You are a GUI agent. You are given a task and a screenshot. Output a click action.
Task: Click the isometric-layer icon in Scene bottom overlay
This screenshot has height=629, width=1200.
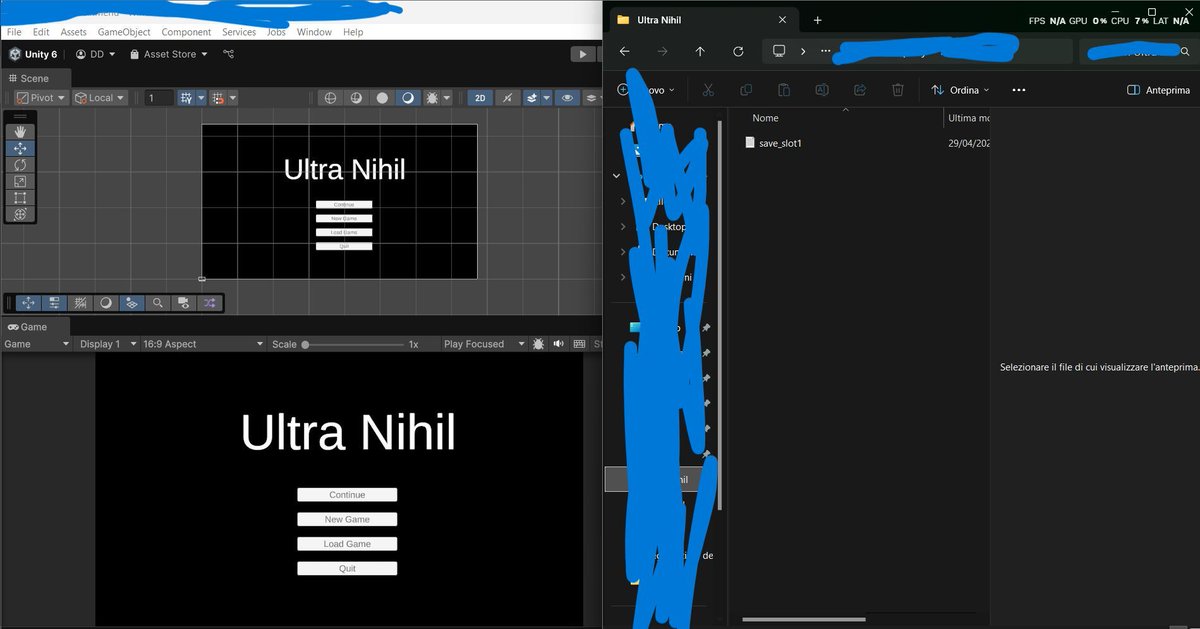pyautogui.click(x=132, y=303)
